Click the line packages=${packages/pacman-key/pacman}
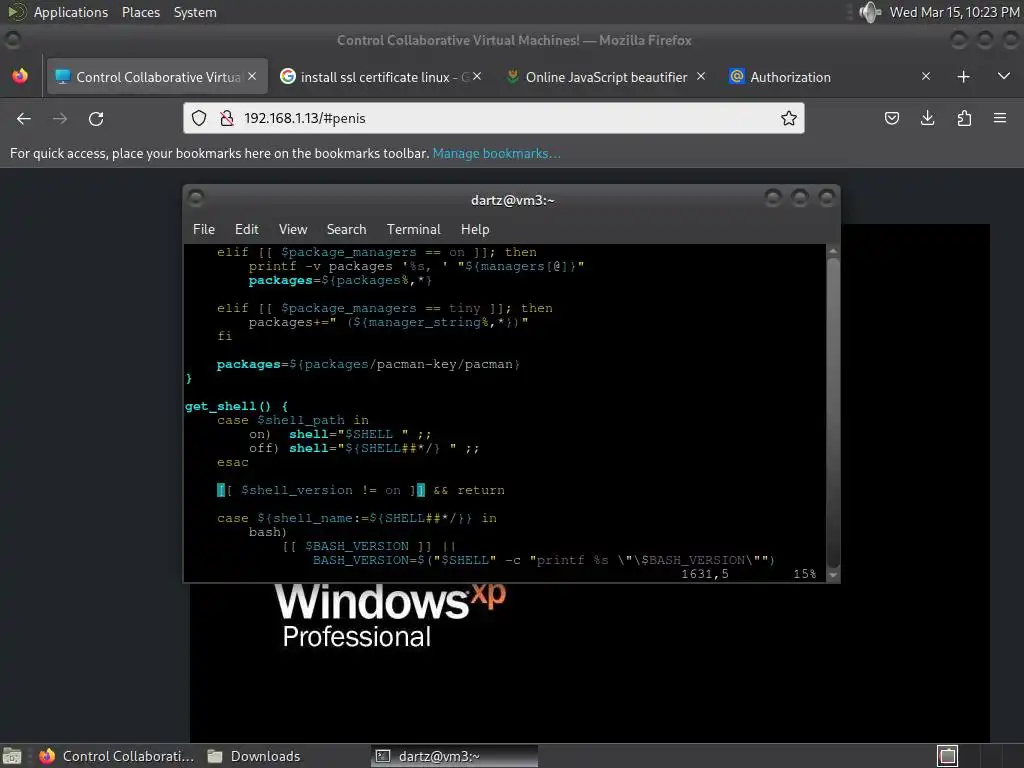This screenshot has height=768, width=1024. pyautogui.click(x=368, y=364)
